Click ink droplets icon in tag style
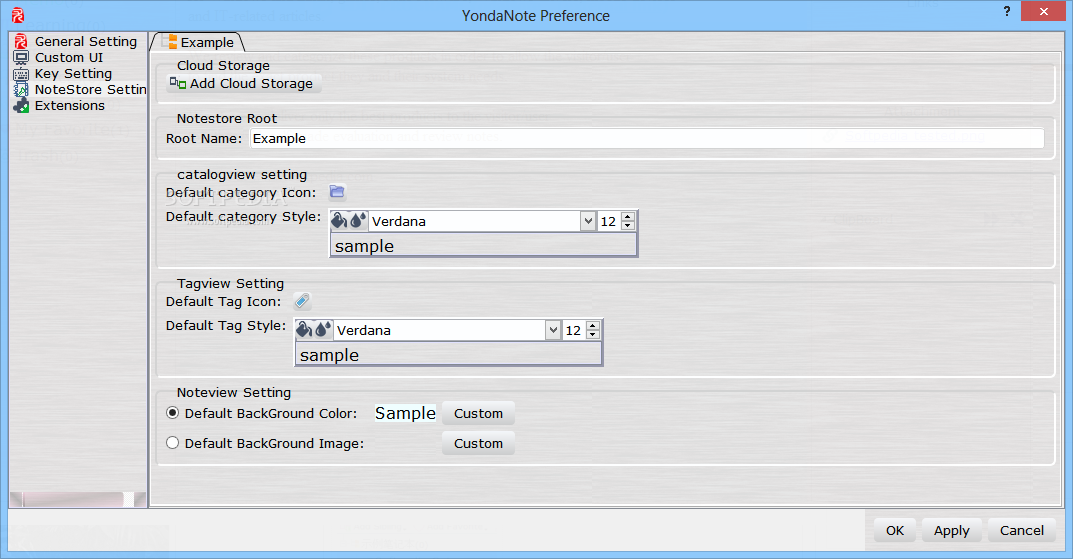 pyautogui.click(x=324, y=330)
